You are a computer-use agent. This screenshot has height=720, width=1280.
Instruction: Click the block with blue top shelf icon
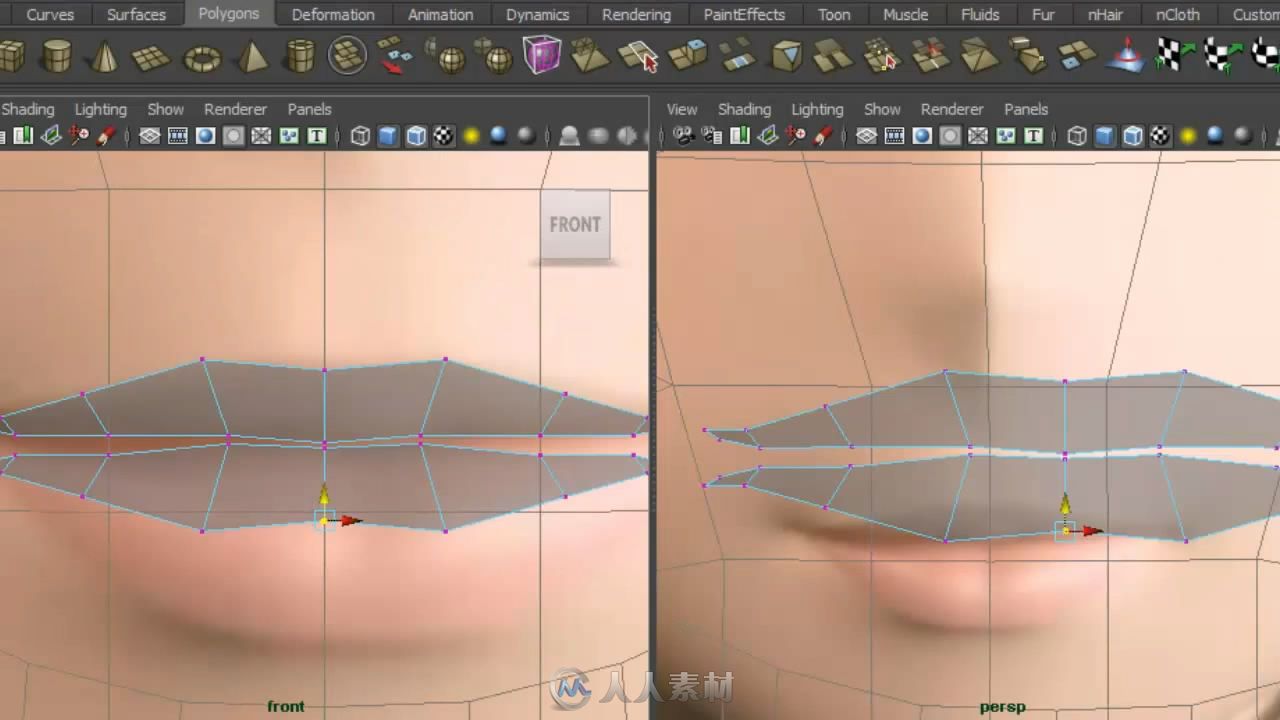tap(688, 56)
